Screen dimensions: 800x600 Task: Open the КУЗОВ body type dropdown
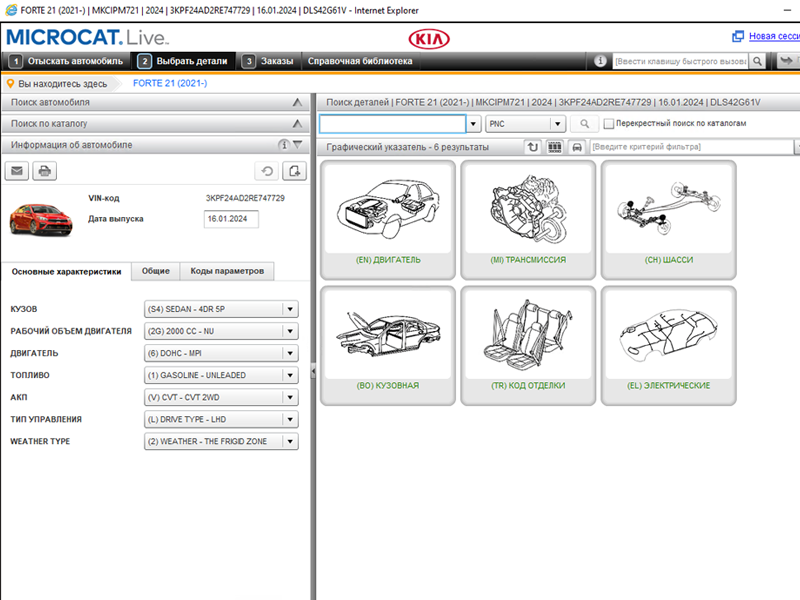click(221, 309)
